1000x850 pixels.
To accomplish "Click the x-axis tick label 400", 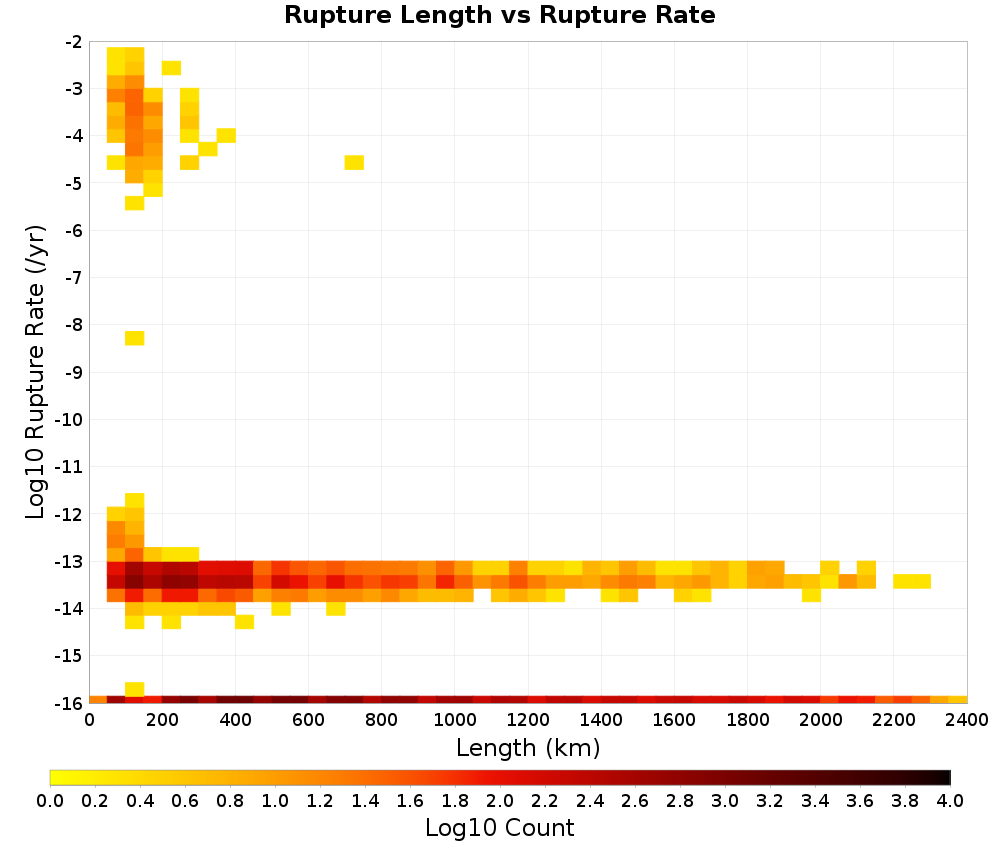I will pos(235,721).
